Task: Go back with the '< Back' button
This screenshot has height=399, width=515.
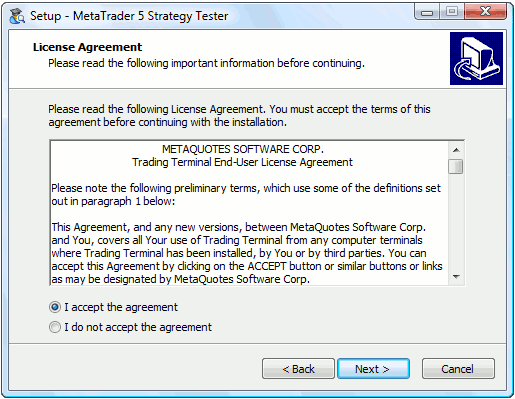Action: coord(298,369)
